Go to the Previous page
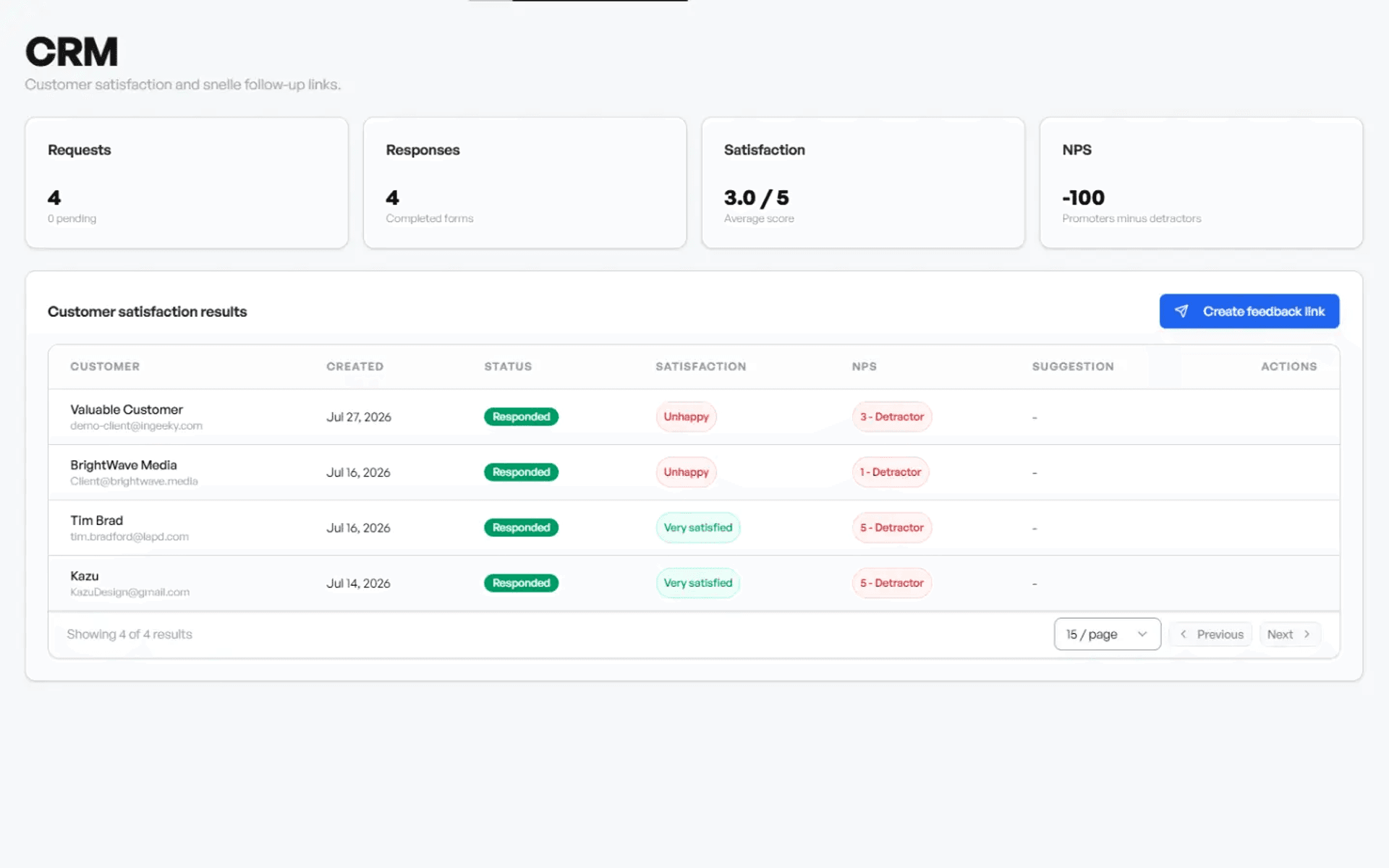 [1211, 634]
